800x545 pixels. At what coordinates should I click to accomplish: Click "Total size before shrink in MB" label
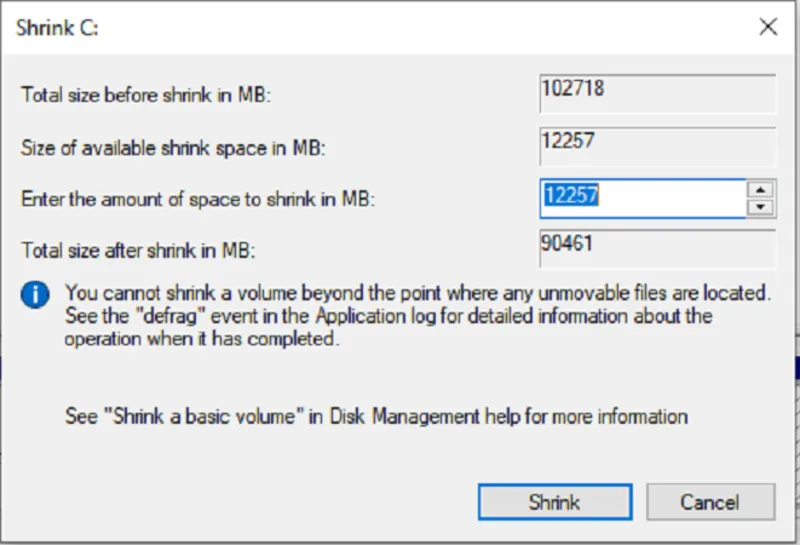coord(147,96)
